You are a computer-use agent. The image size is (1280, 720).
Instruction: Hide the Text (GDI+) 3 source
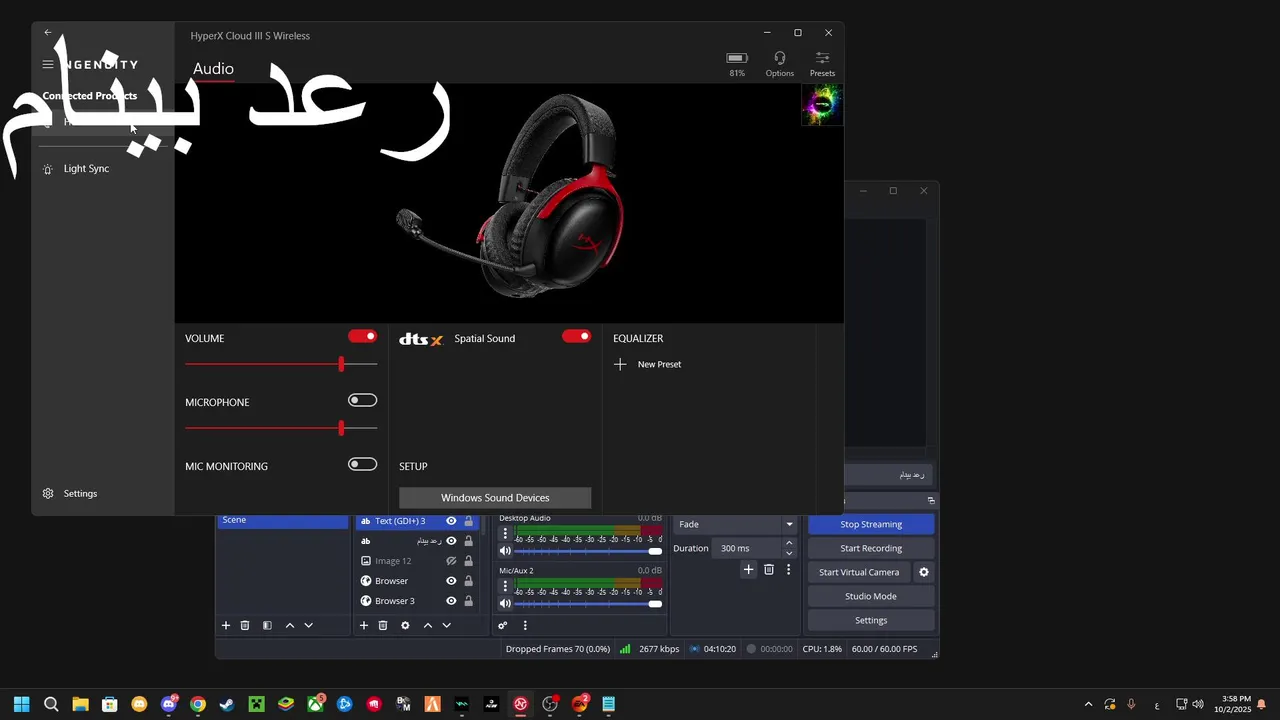(x=451, y=521)
